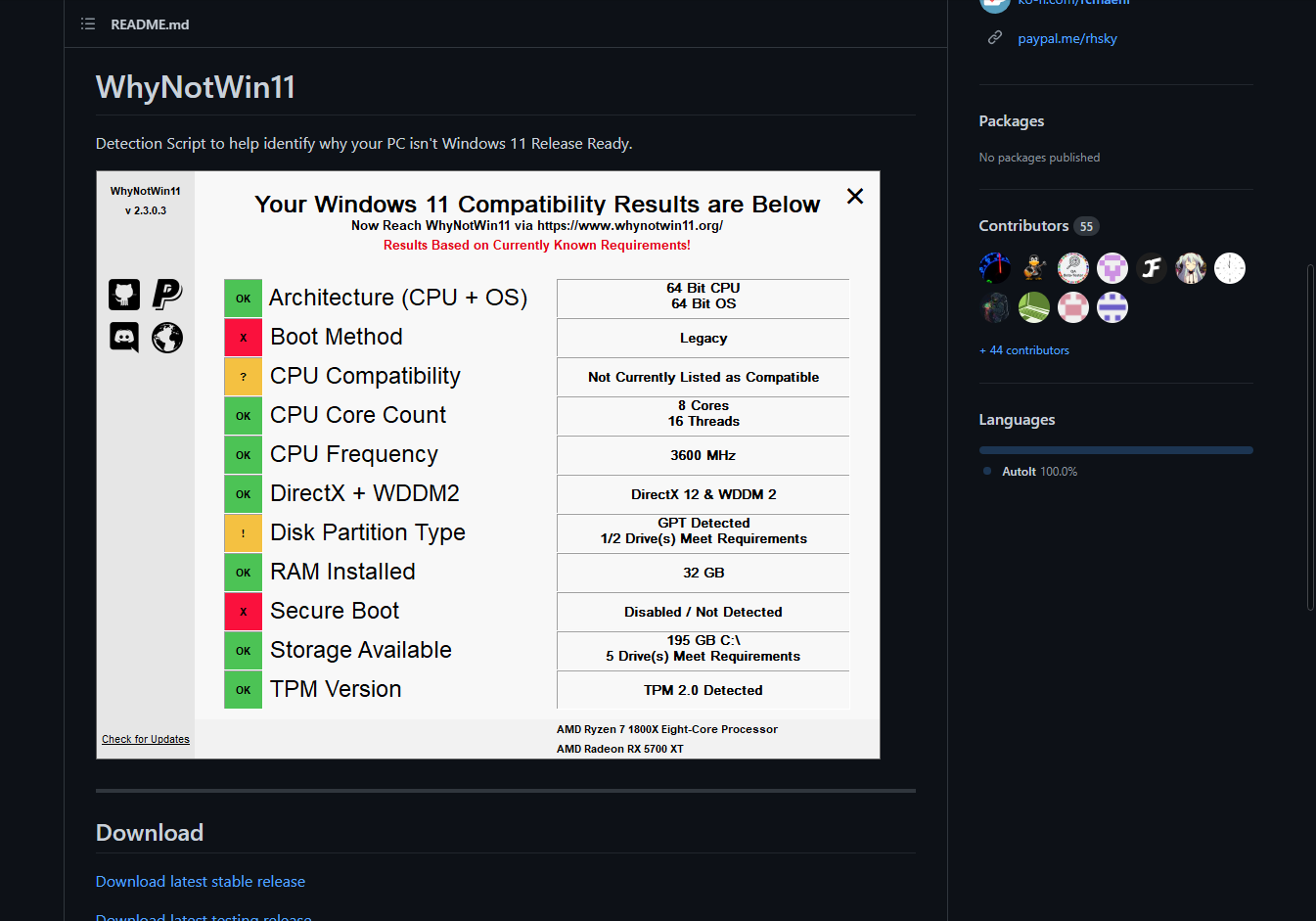Click the '3600 MHz' frequency result cell
1316x921 pixels.
703,455
